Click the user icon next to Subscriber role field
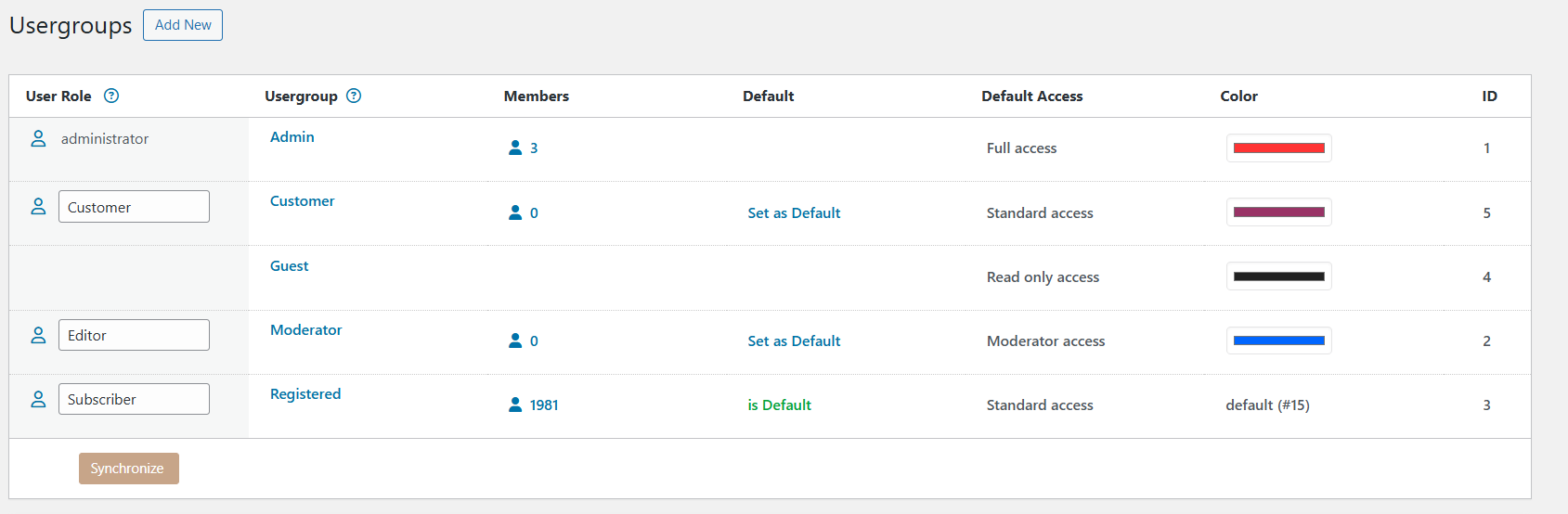Viewport: 1568px width, 514px height. click(38, 399)
